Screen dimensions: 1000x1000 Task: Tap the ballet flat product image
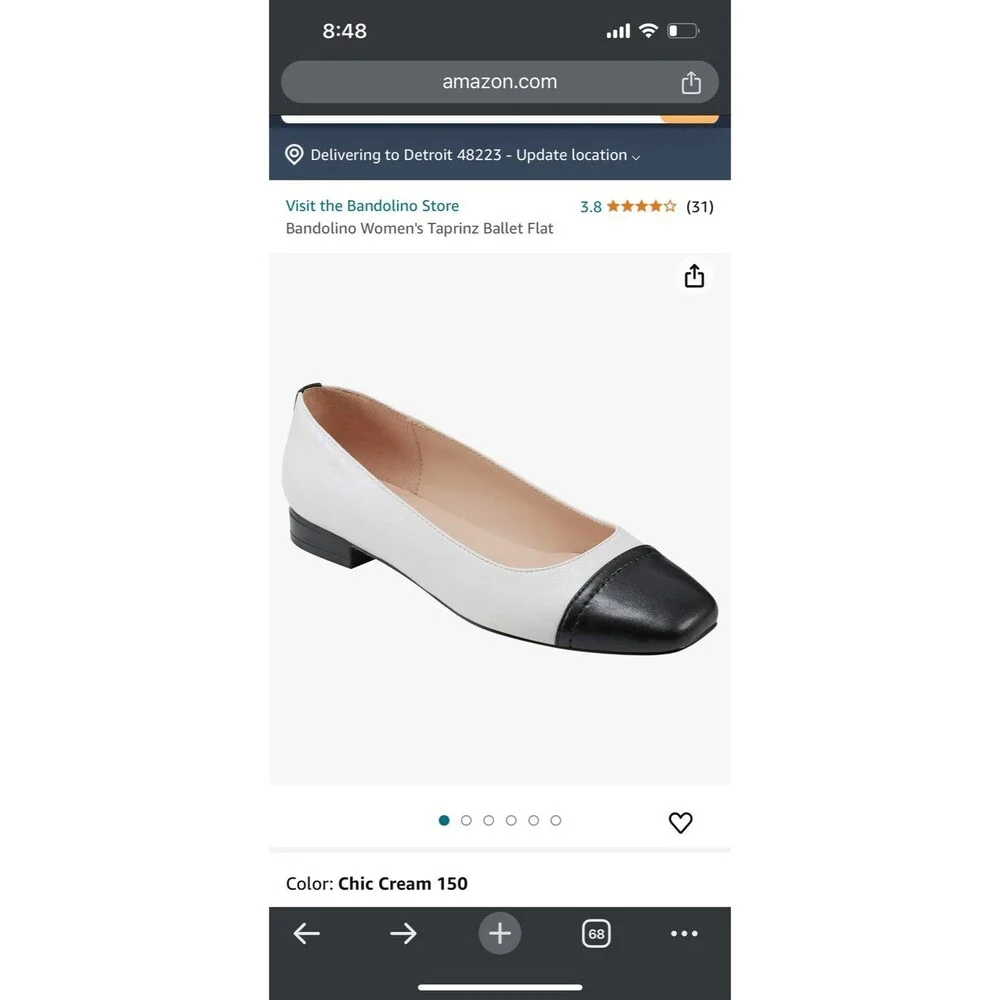tap(500, 518)
